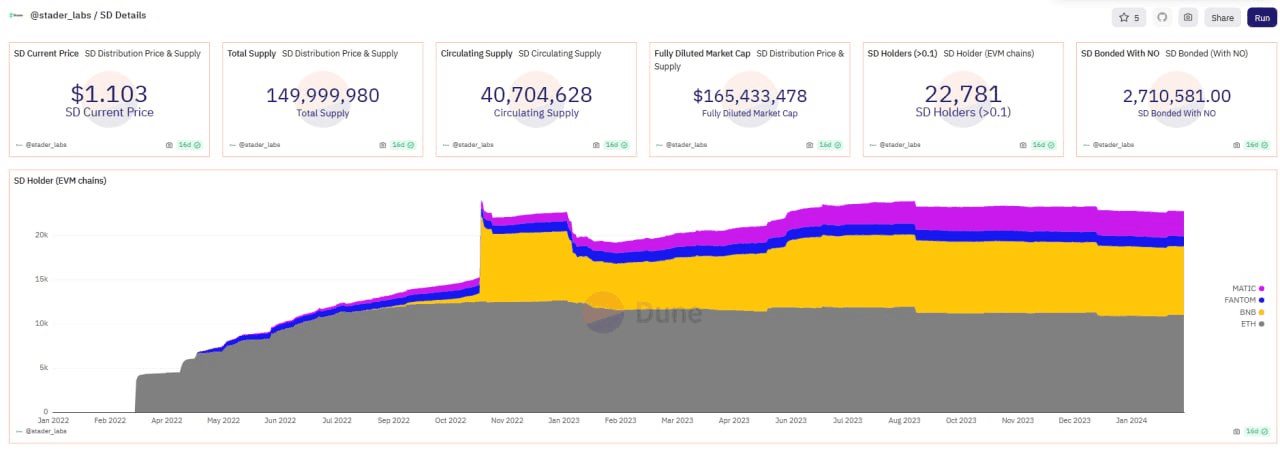Open @stader_labs author on Total Supply card
The image size is (1280, 453).
(x=259, y=145)
